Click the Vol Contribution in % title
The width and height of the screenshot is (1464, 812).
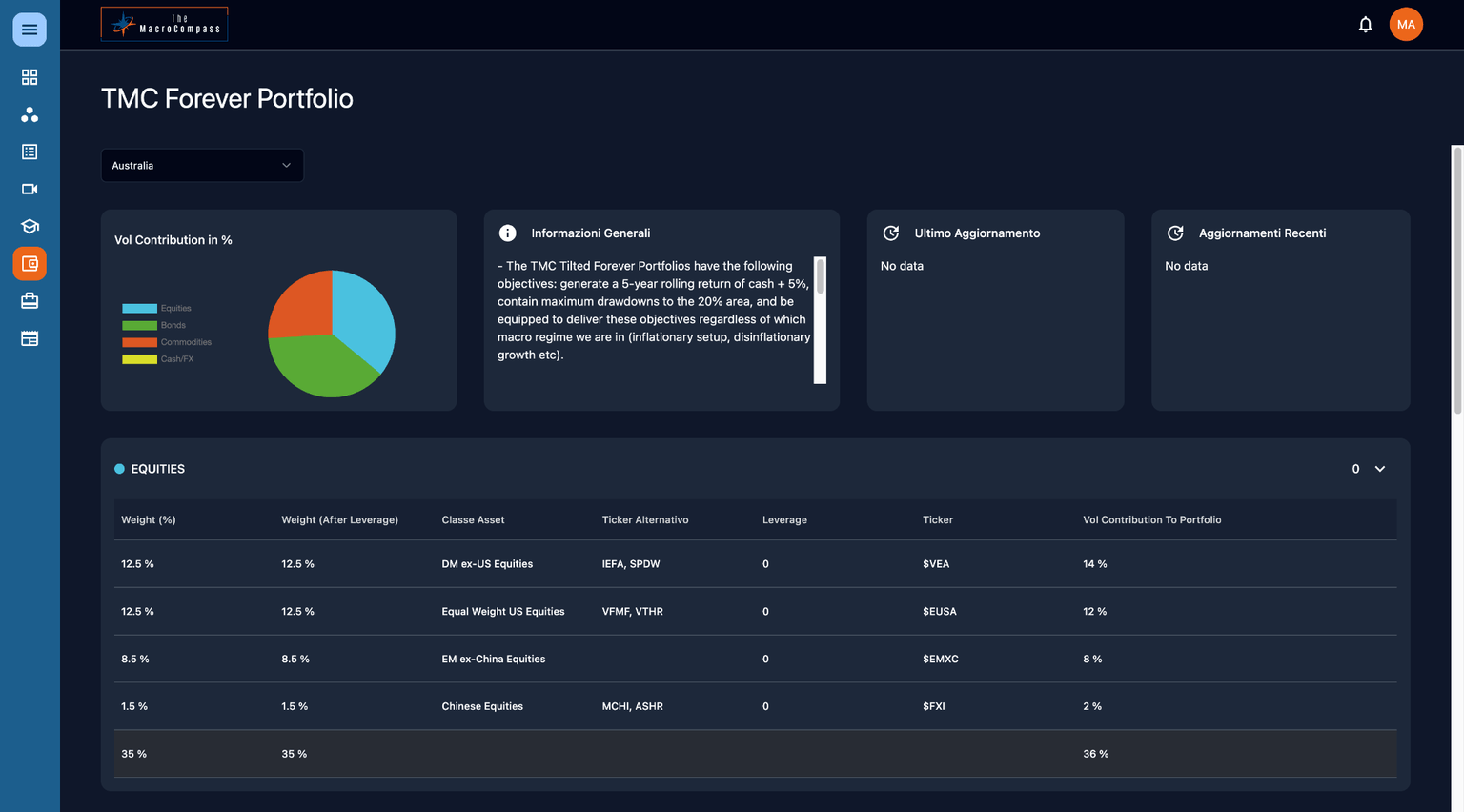[x=173, y=240]
